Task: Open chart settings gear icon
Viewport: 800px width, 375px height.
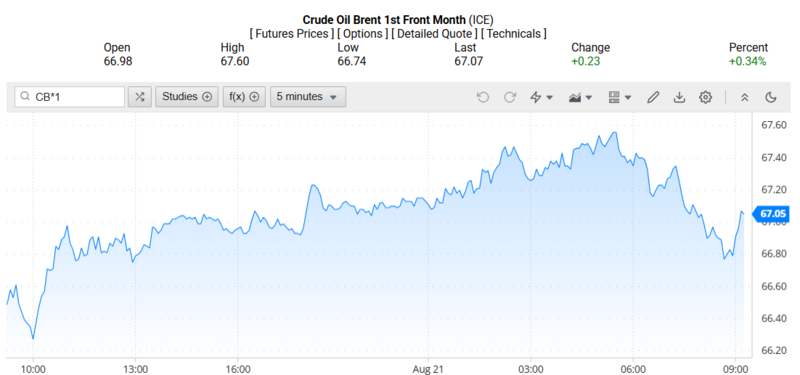Action: [x=706, y=97]
